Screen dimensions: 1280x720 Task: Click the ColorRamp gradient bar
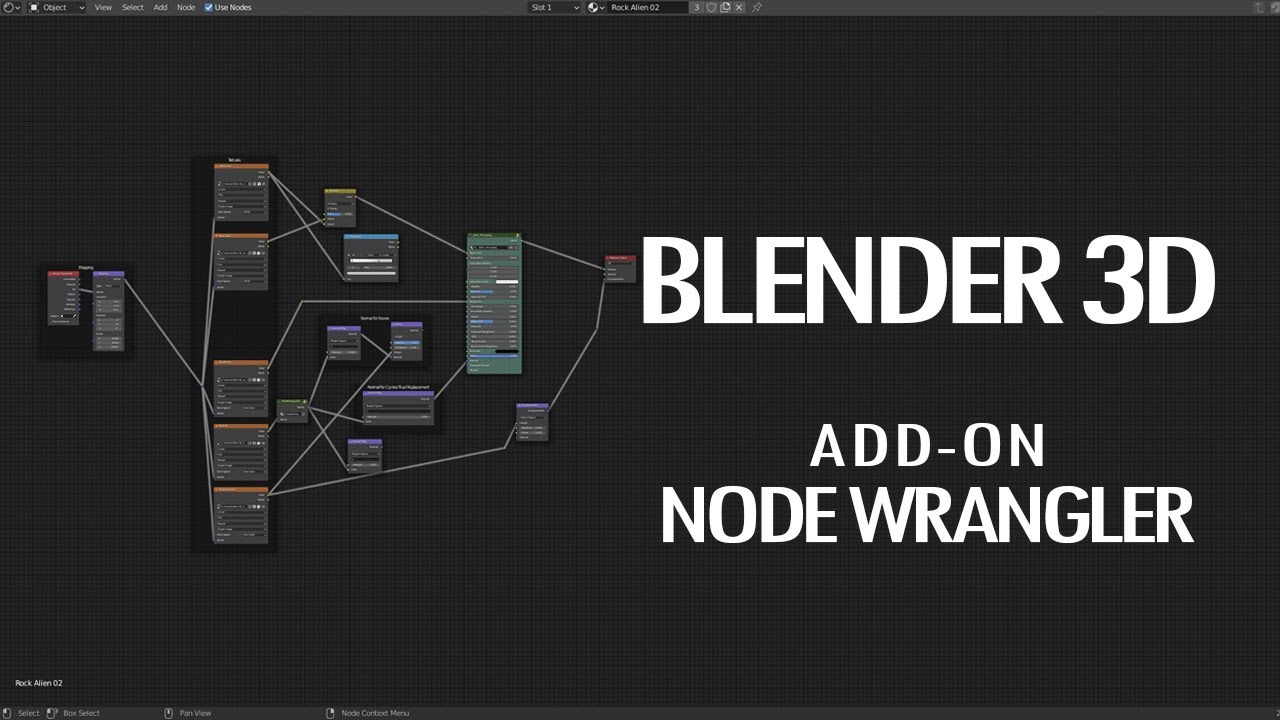tap(371, 260)
